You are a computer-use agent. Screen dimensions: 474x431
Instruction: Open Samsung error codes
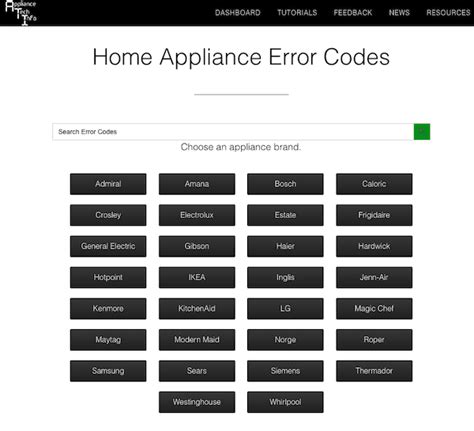pos(108,371)
